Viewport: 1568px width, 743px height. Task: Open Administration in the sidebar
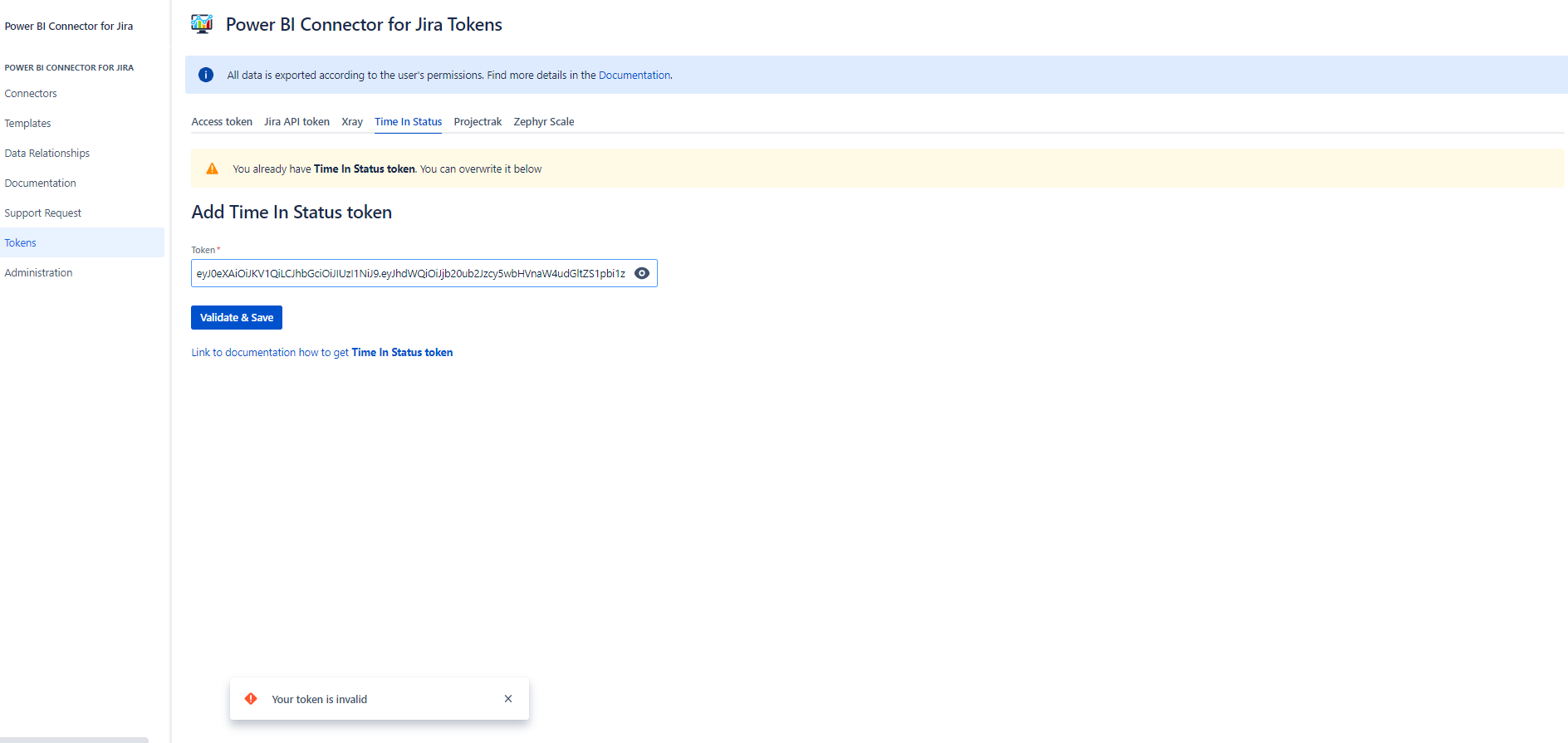[x=38, y=272]
